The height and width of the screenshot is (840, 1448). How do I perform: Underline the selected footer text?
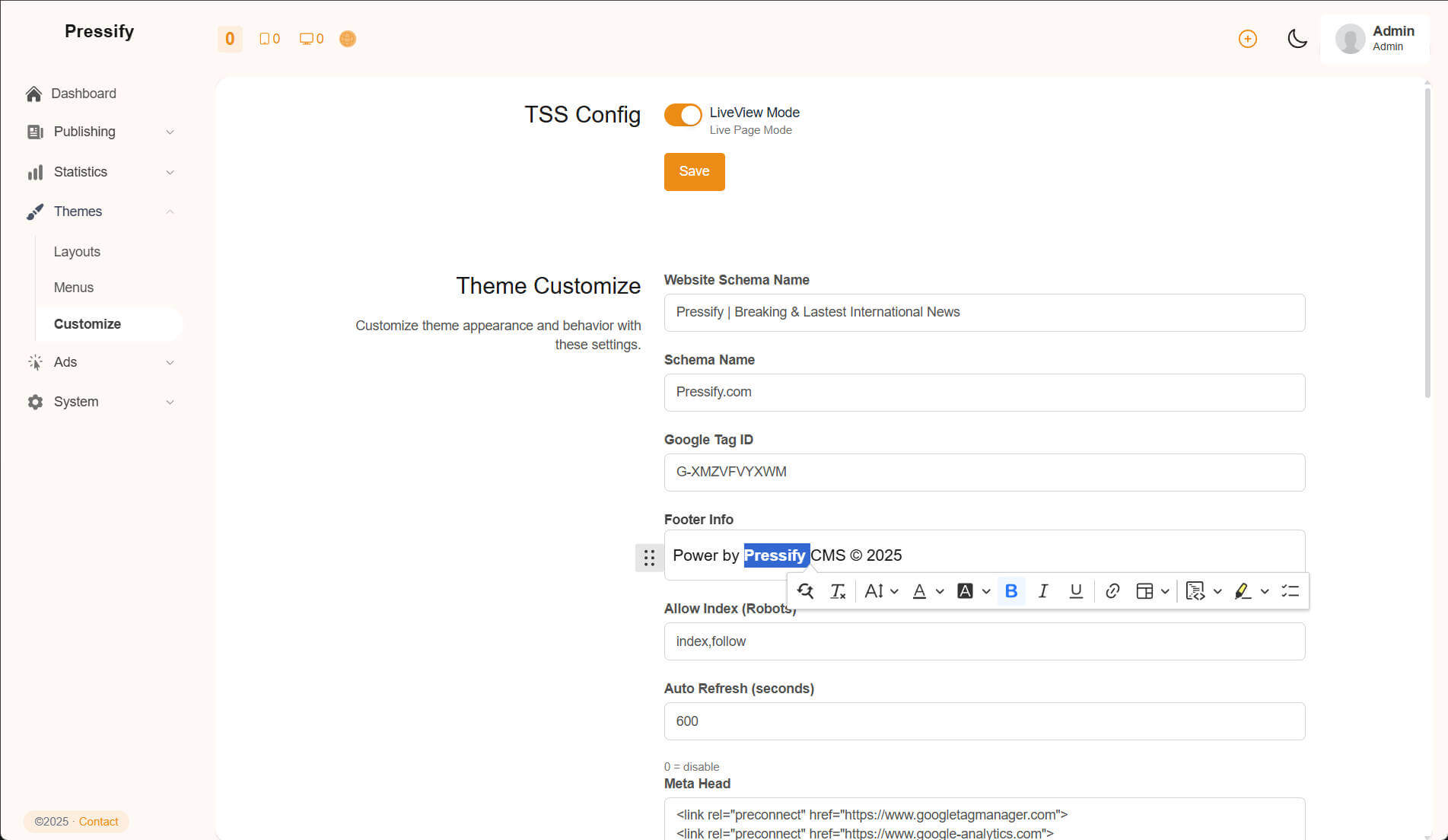[x=1075, y=591]
